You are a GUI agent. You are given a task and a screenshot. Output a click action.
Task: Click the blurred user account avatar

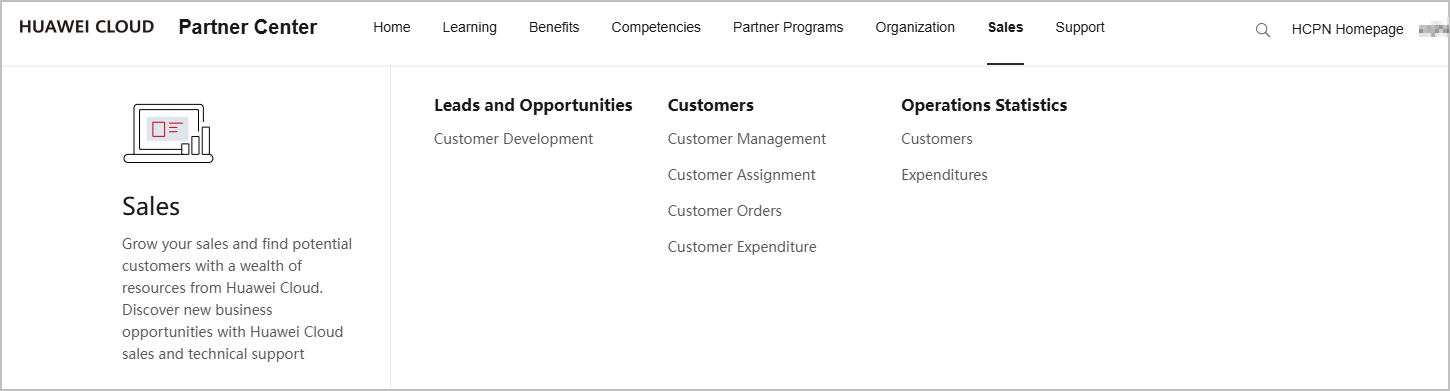coord(1433,29)
